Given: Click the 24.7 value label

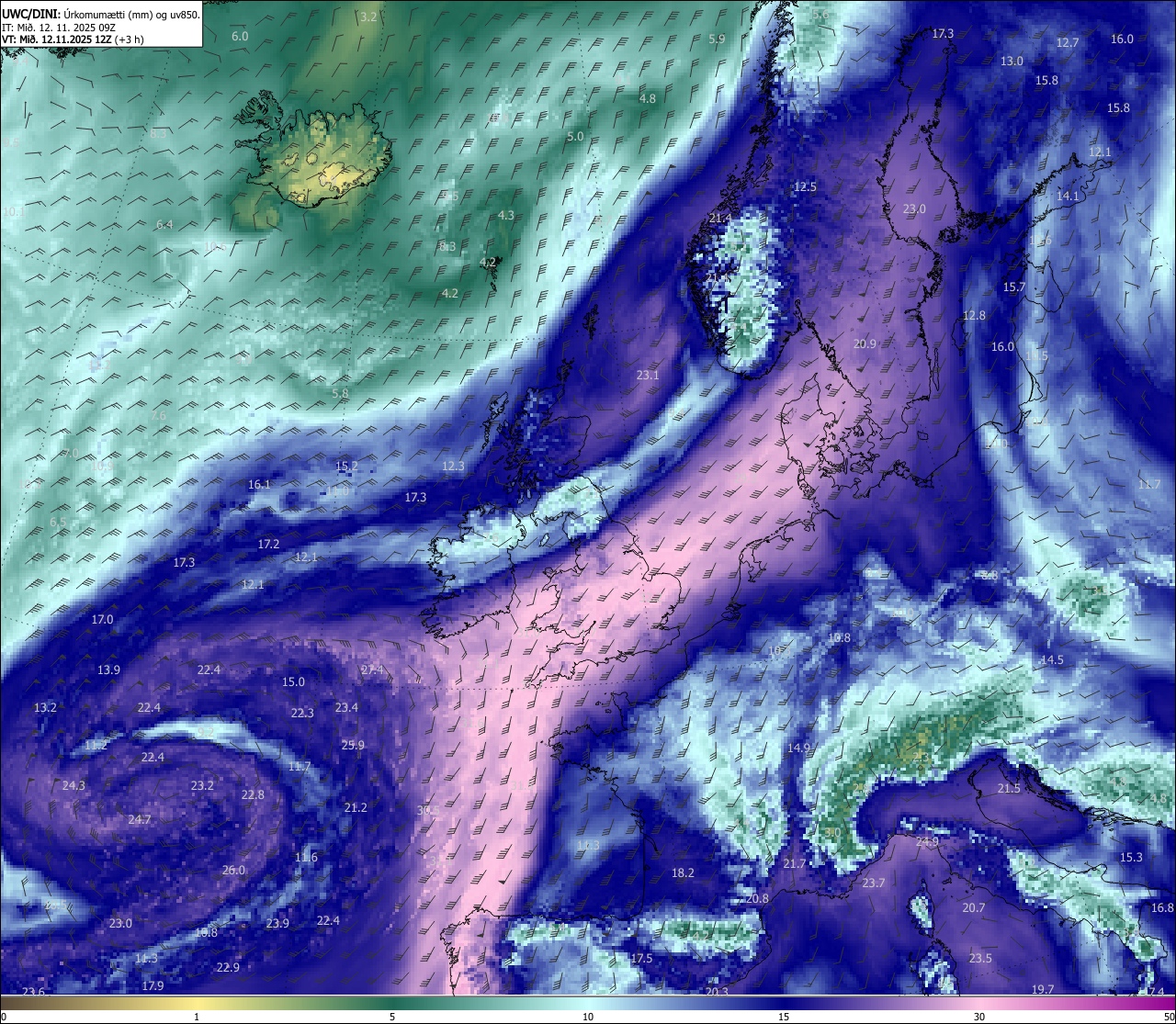Looking at the screenshot, I should click(x=140, y=819).
